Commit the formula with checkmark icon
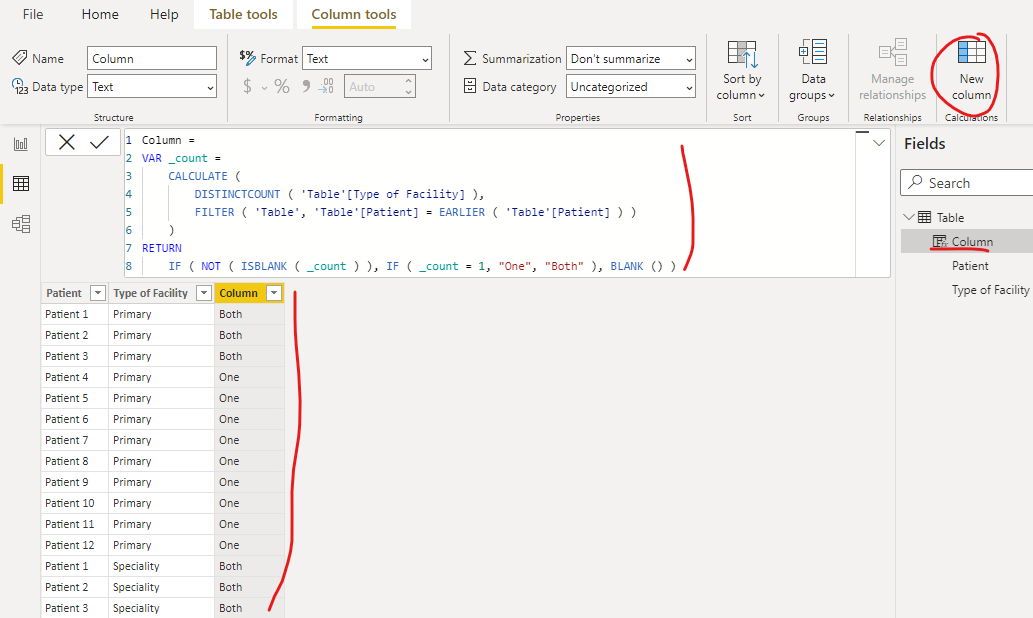Screen dimensions: 1033x618 pyautogui.click(x=99, y=142)
